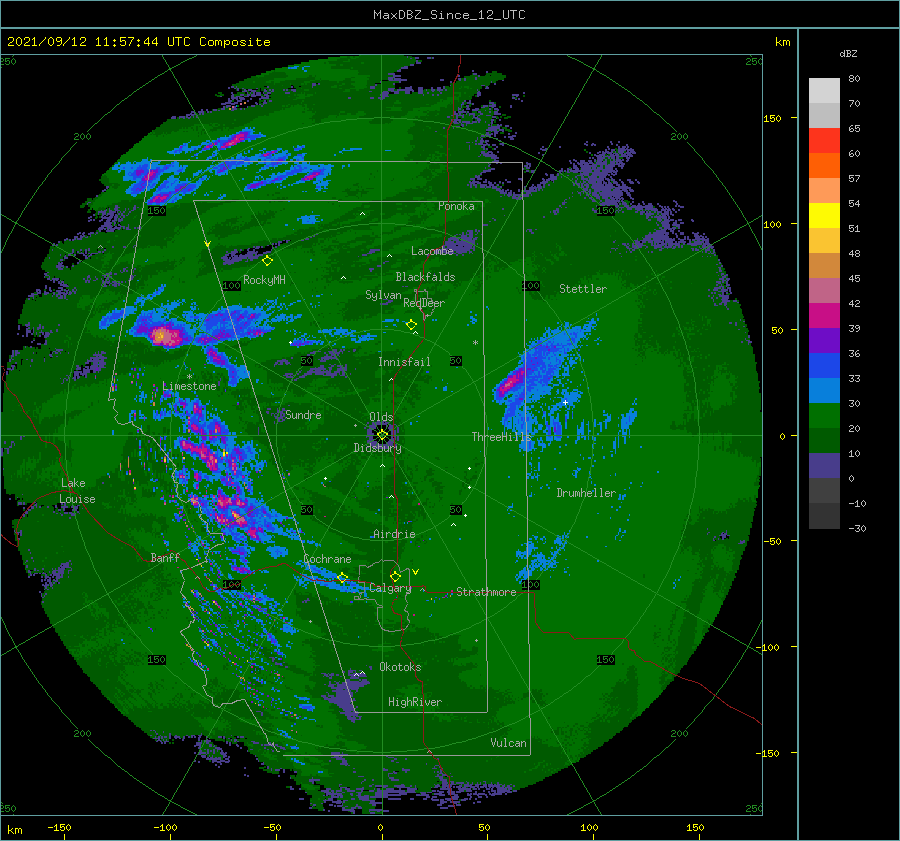Click the Stettler label
900x841 pixels.
click(x=583, y=289)
